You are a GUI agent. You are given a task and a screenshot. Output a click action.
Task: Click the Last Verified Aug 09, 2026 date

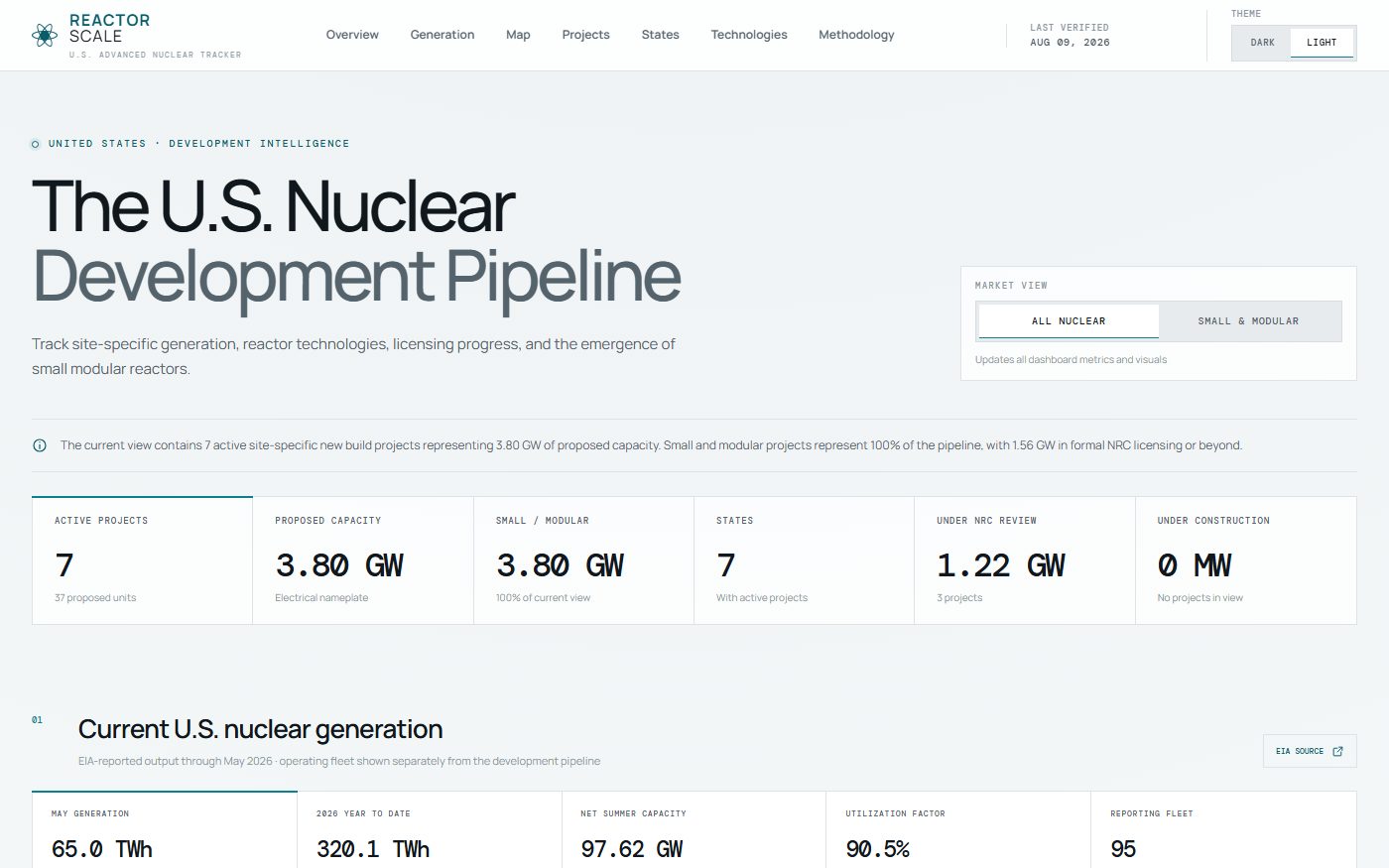[x=1070, y=43]
